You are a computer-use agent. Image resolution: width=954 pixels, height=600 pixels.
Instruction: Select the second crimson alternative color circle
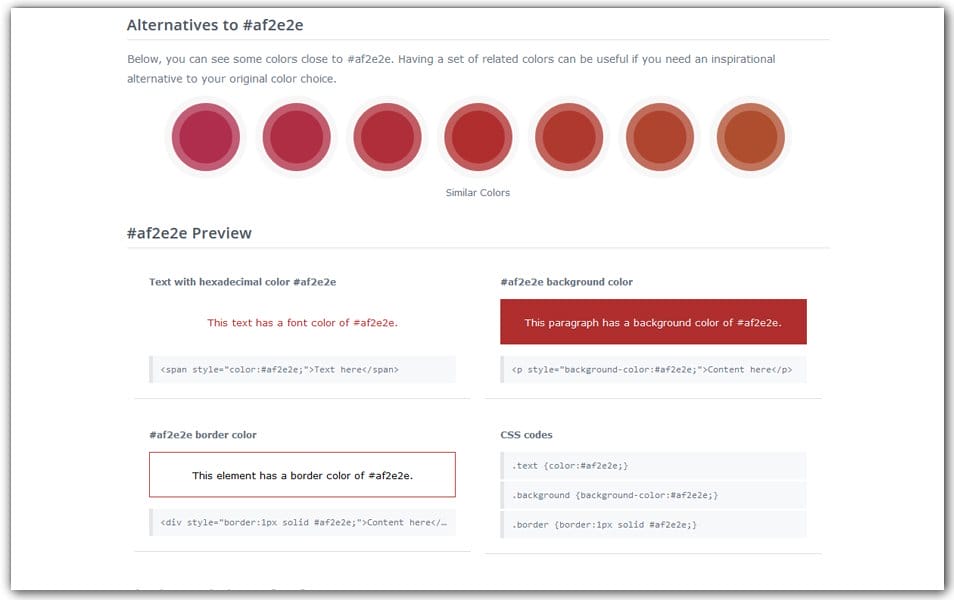pyautogui.click(x=296, y=136)
